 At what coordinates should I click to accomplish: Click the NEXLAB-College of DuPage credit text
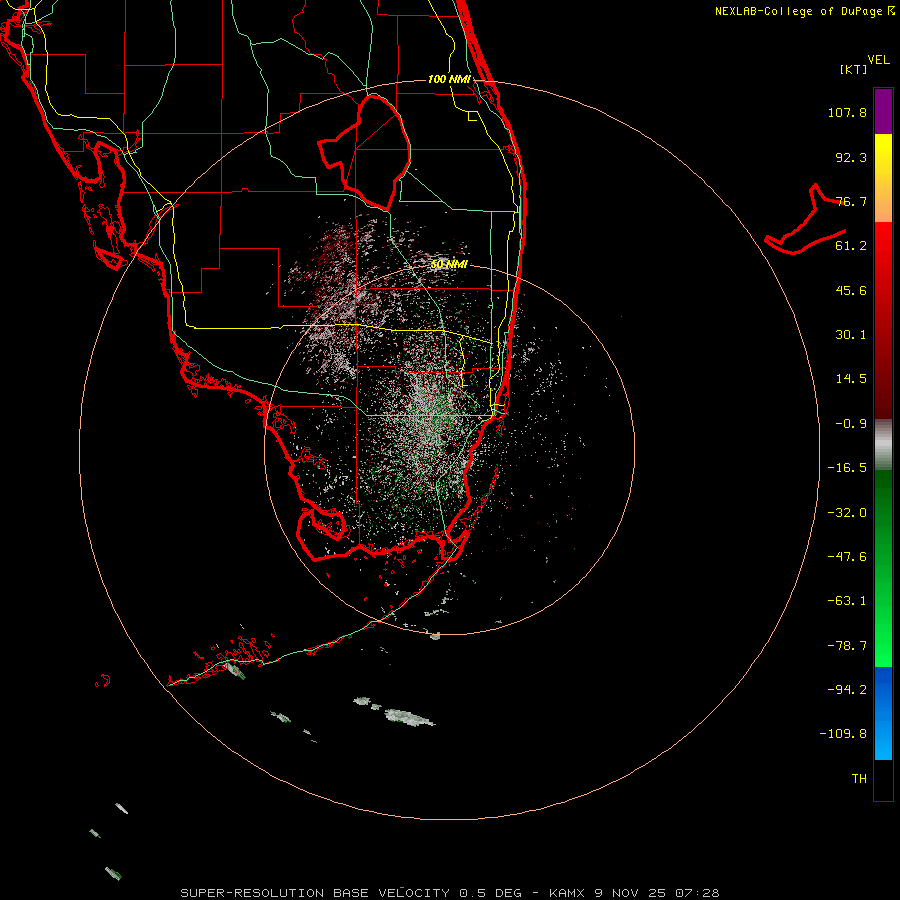point(804,11)
